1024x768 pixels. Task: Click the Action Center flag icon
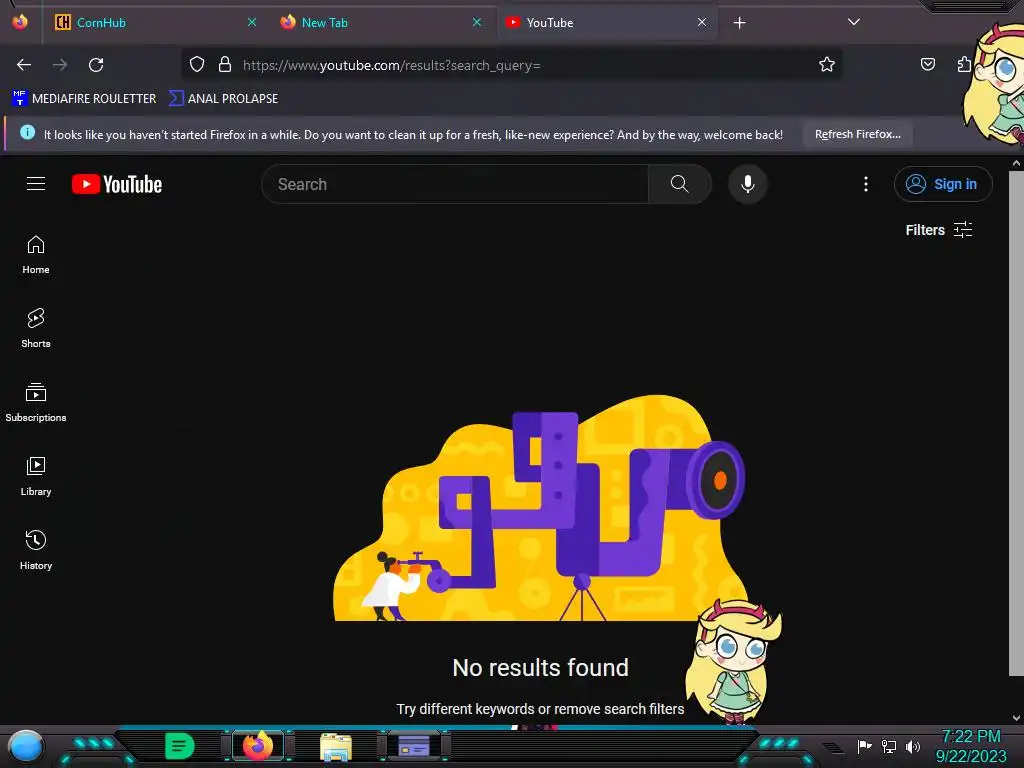864,746
